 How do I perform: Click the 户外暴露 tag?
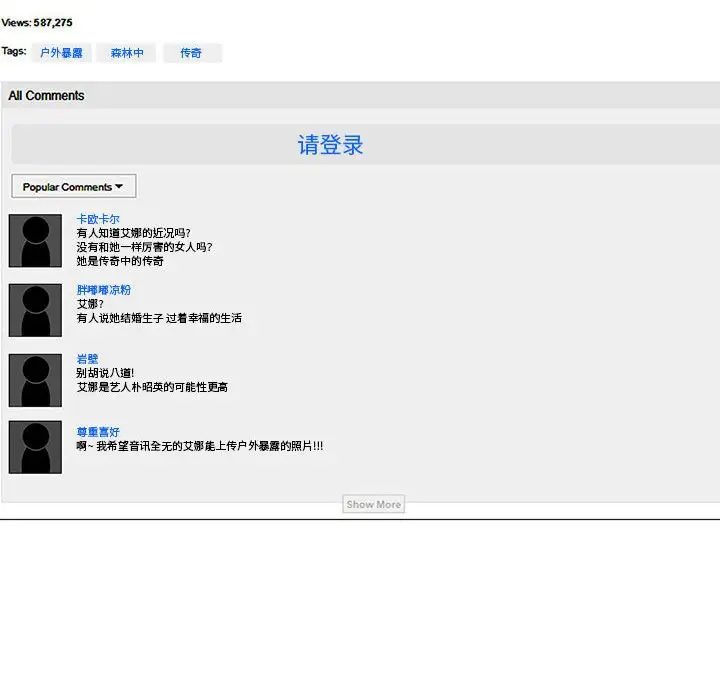pyautogui.click(x=61, y=53)
